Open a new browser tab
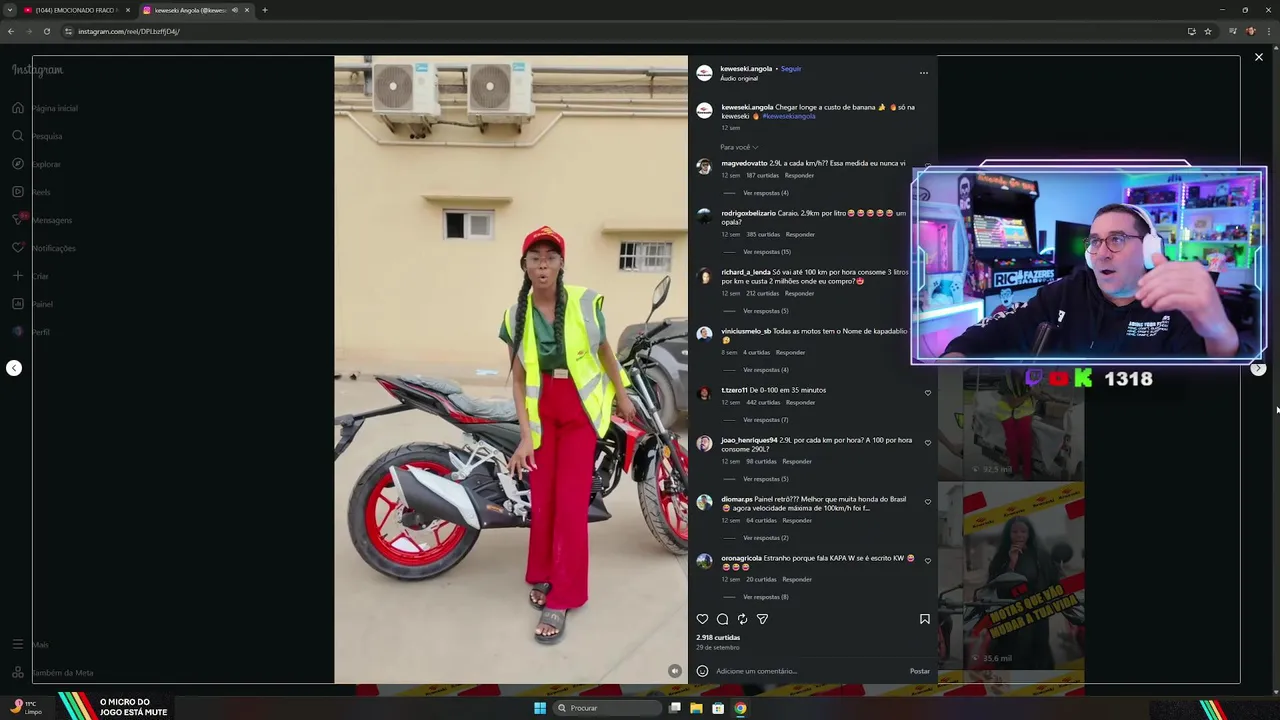The image size is (1280, 720). (x=265, y=10)
